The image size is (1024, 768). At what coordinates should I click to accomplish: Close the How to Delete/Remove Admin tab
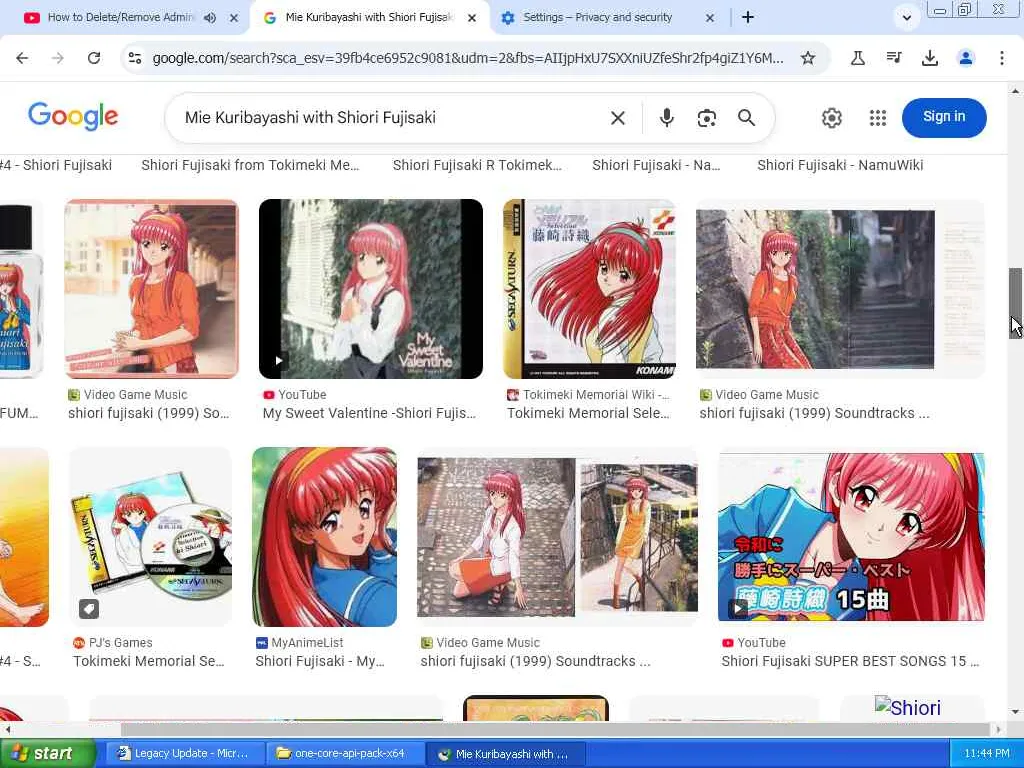pos(234,18)
